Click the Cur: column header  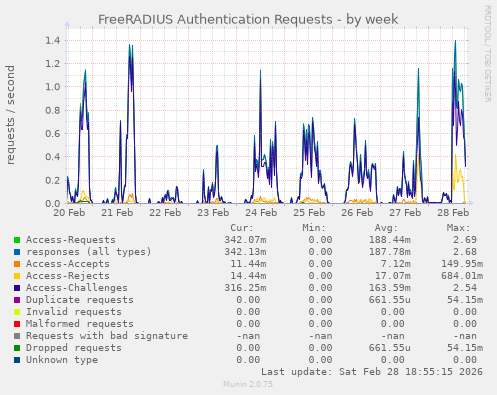point(242,228)
